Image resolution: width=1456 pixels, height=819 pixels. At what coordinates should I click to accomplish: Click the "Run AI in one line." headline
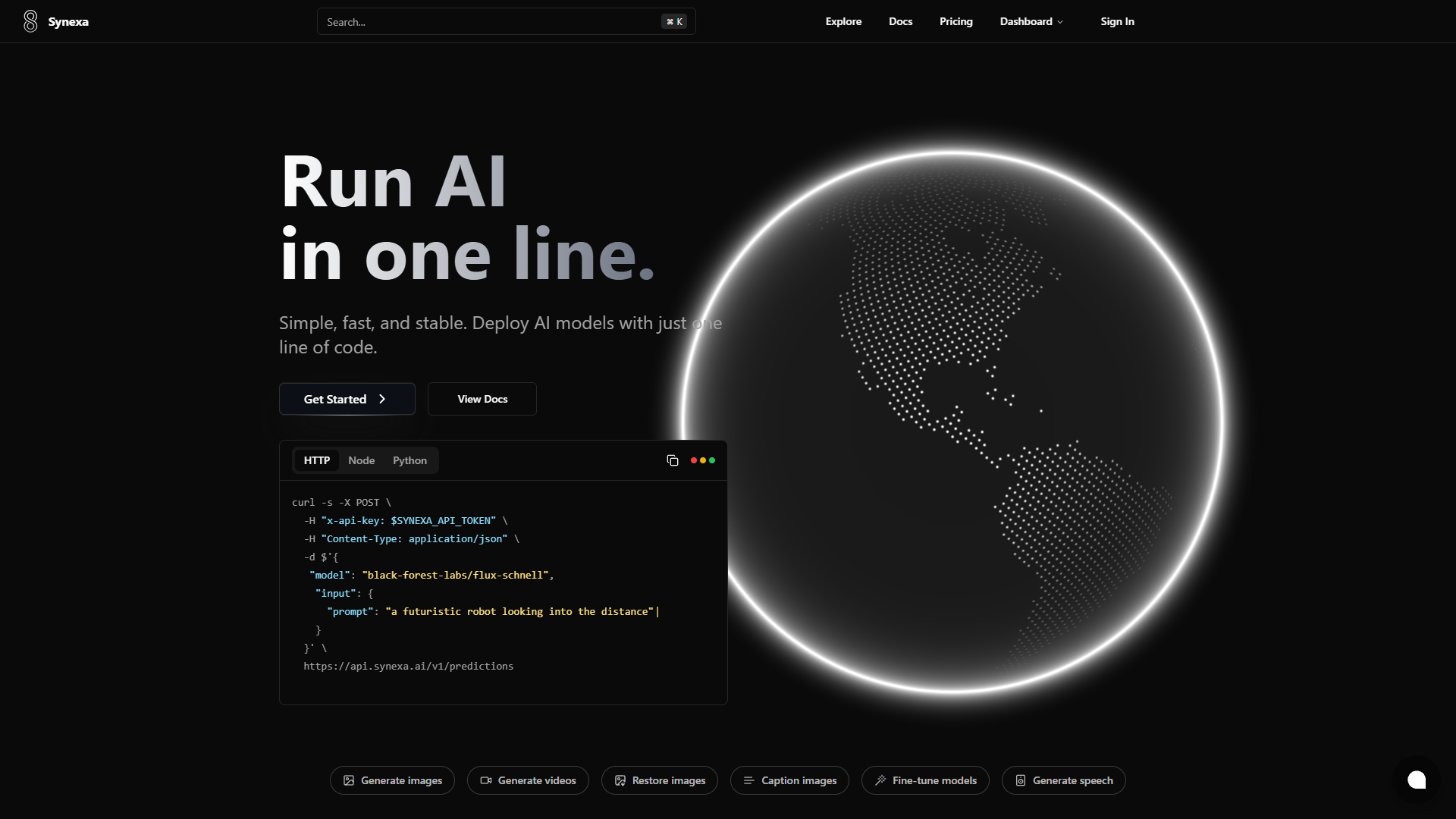pos(467,218)
